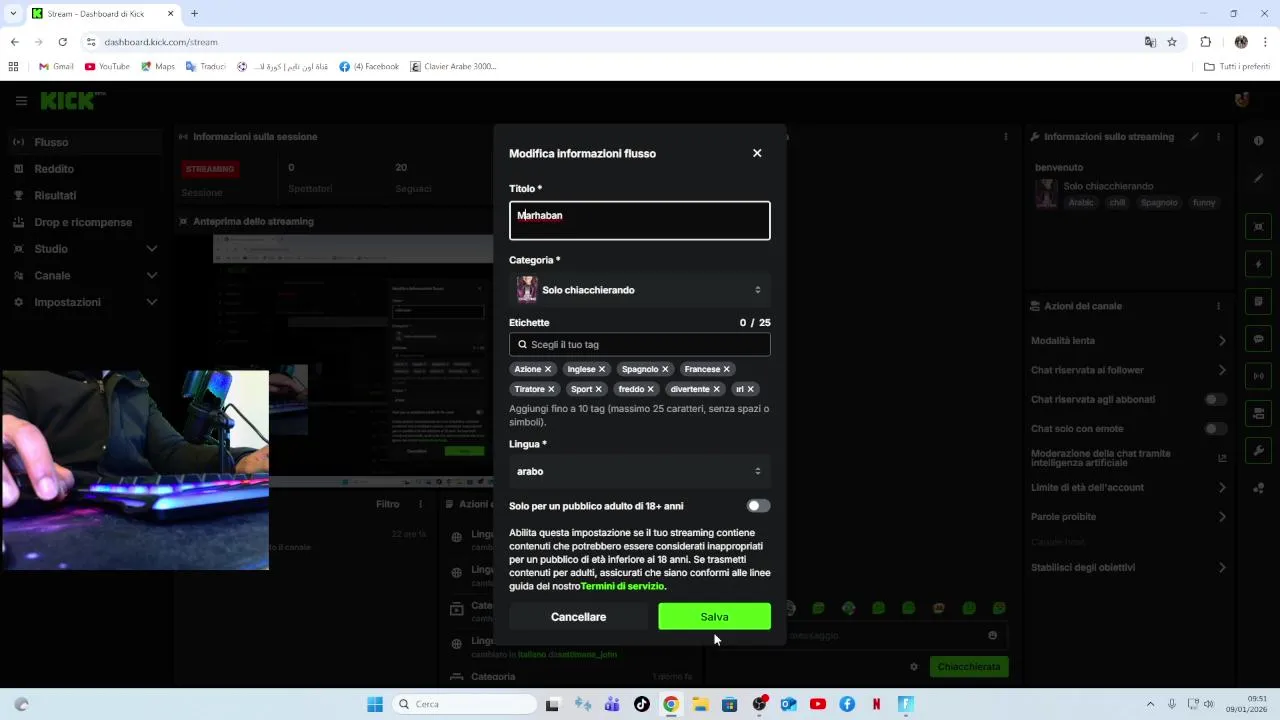Remove the Francese tag
This screenshot has width=1280, height=720.
coord(727,369)
